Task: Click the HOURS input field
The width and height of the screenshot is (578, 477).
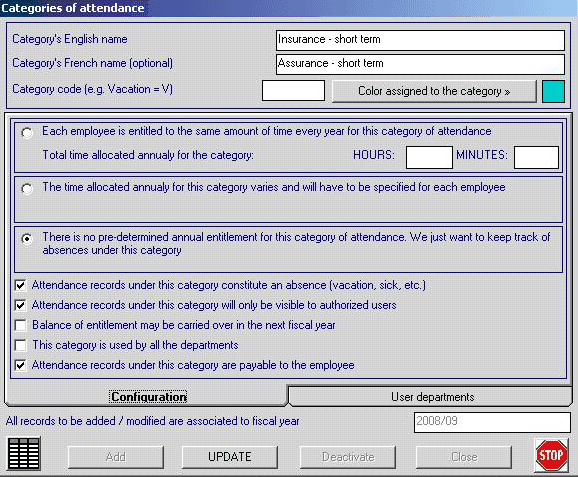Action: point(429,157)
